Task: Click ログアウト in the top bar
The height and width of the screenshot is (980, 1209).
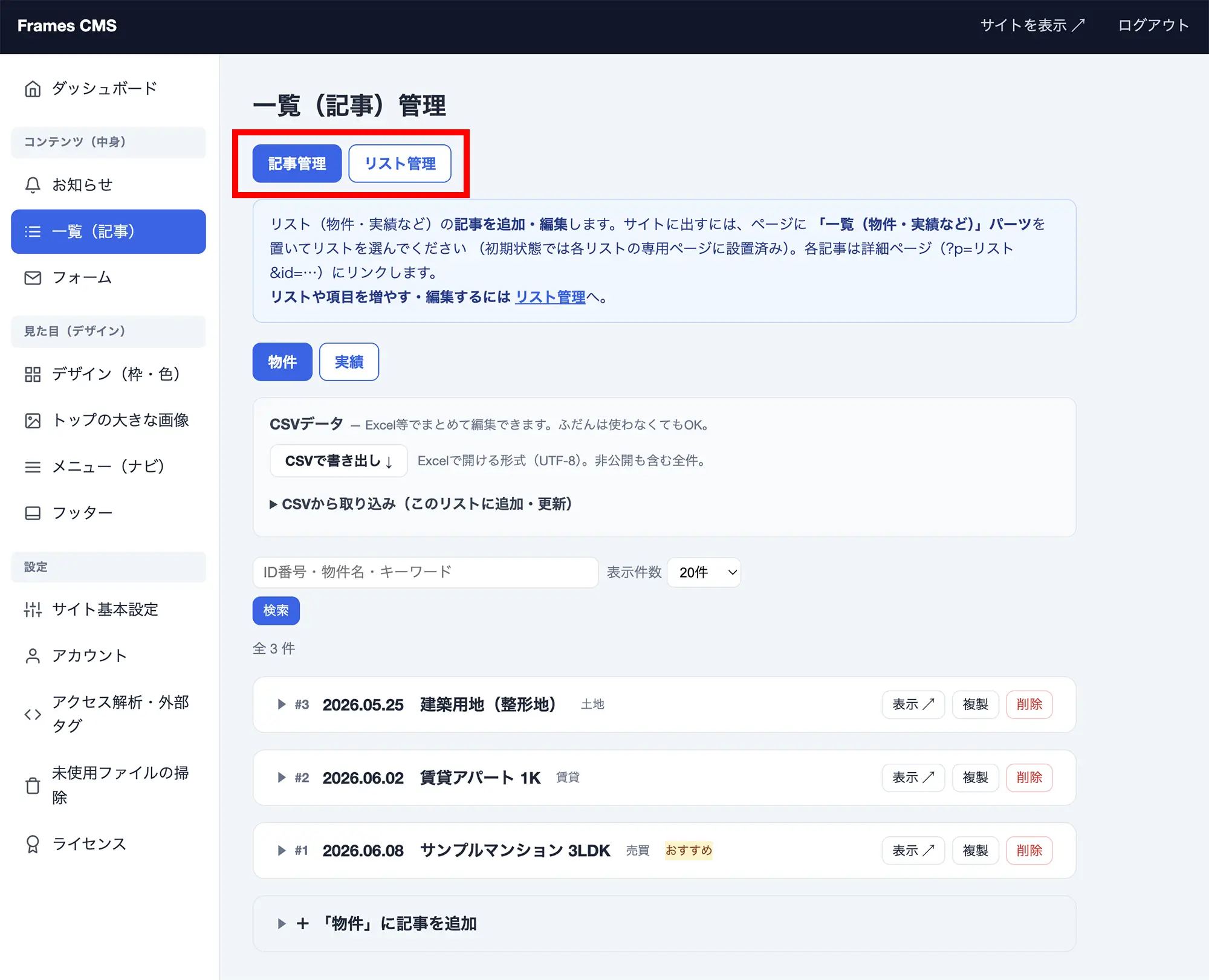Action: 1153,25
